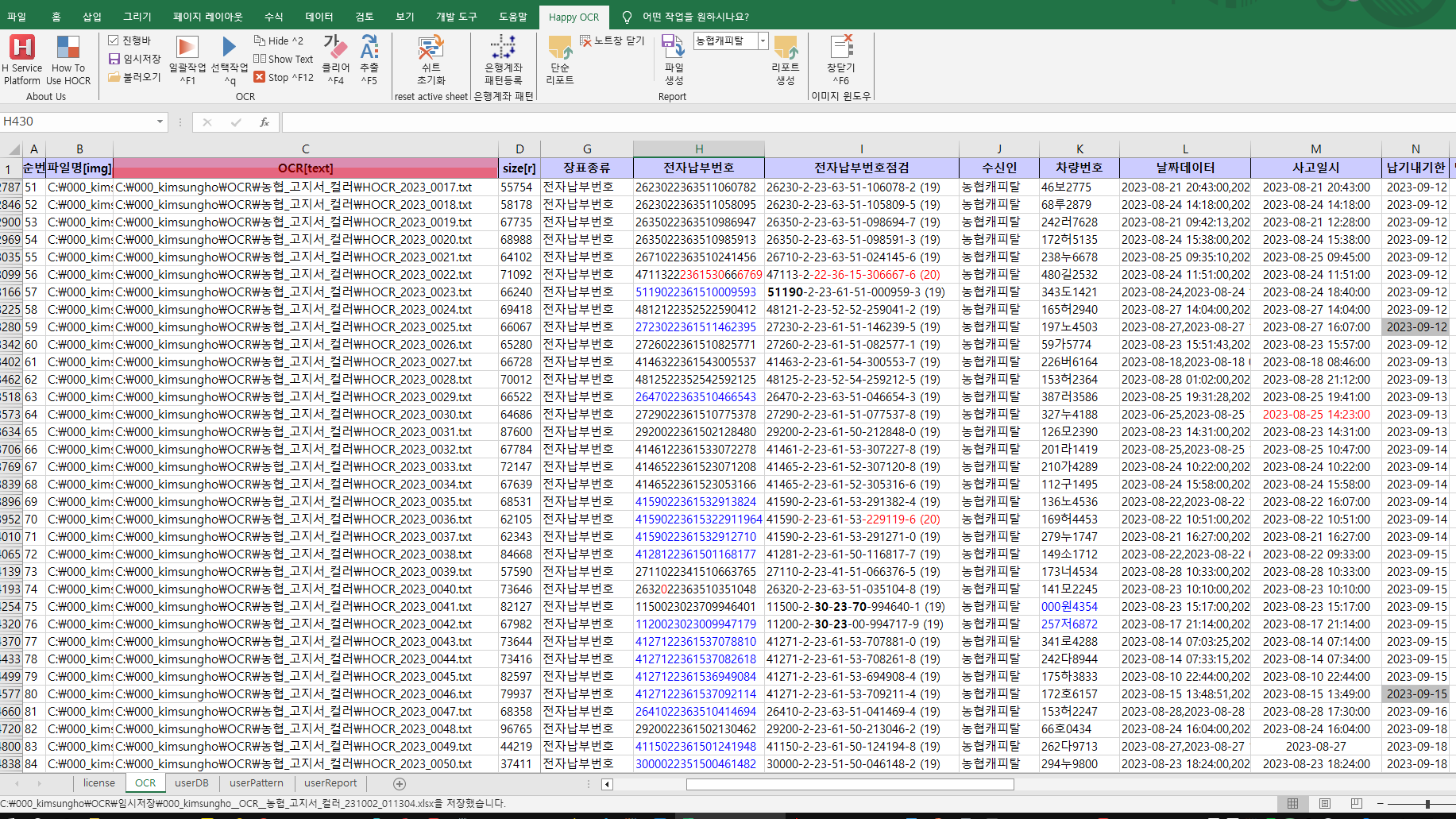The width and height of the screenshot is (1456, 819).
Task: Switch to Page Break Preview icon
Action: (x=1357, y=803)
